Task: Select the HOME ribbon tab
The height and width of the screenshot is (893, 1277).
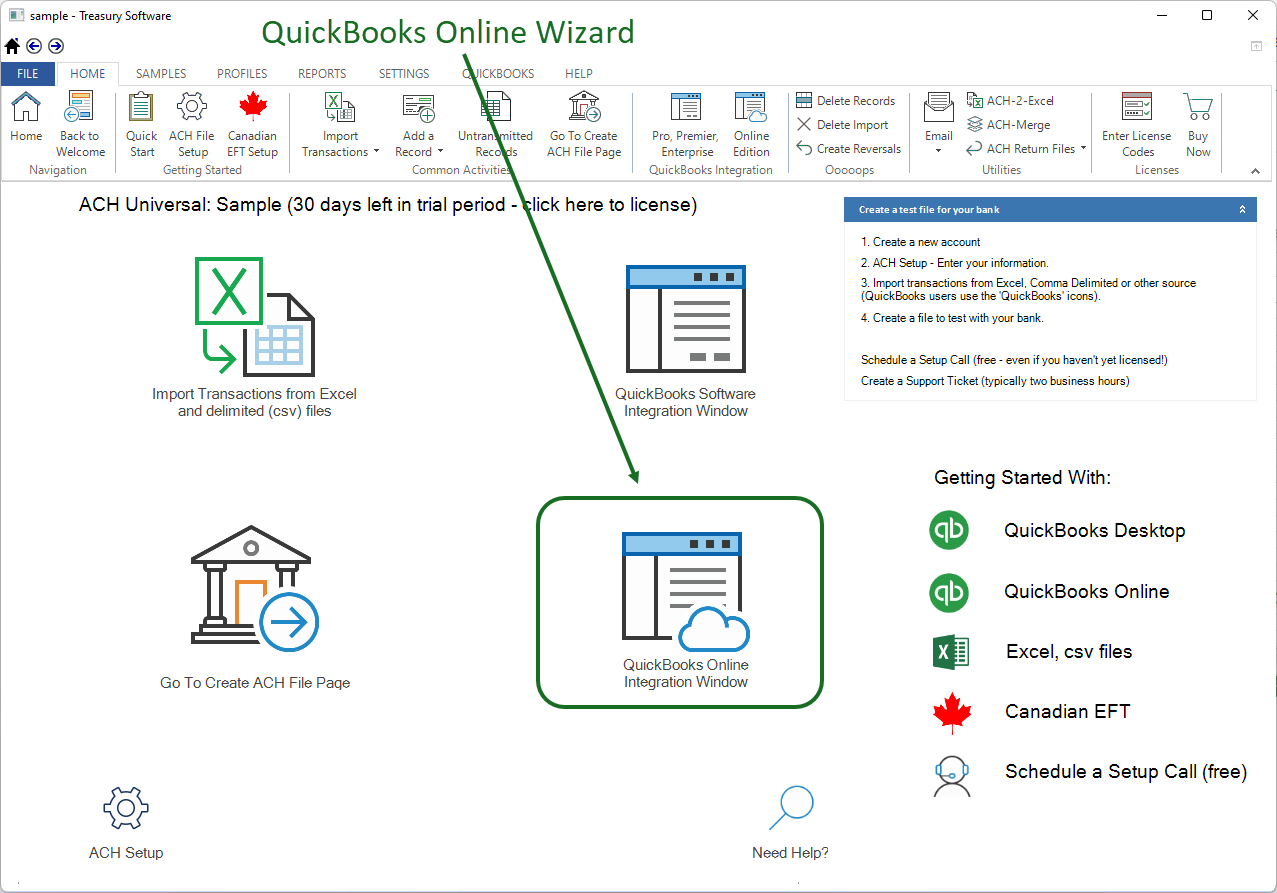Action: click(88, 74)
